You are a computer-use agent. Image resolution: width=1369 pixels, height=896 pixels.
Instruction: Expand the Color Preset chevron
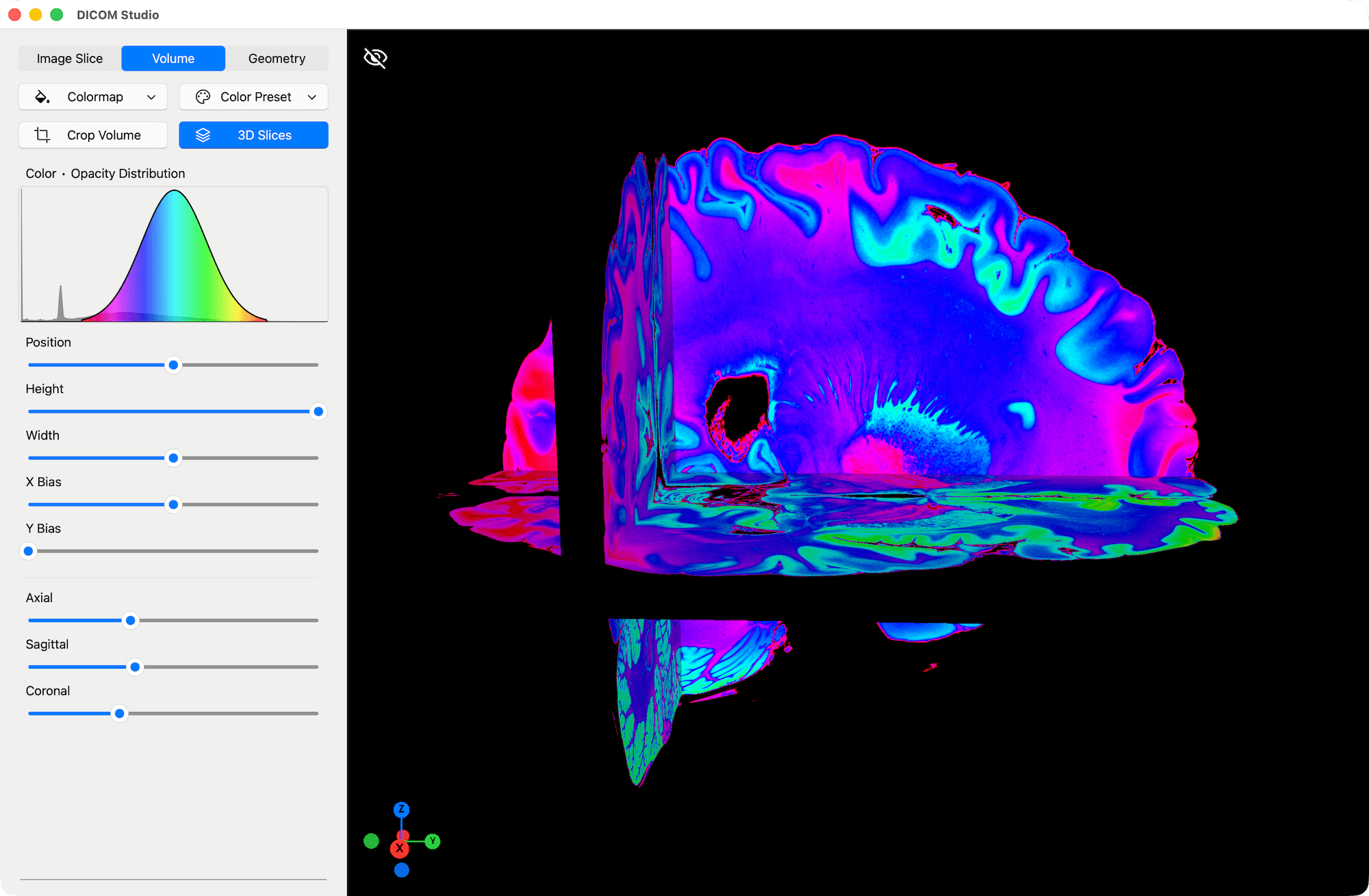tap(312, 97)
